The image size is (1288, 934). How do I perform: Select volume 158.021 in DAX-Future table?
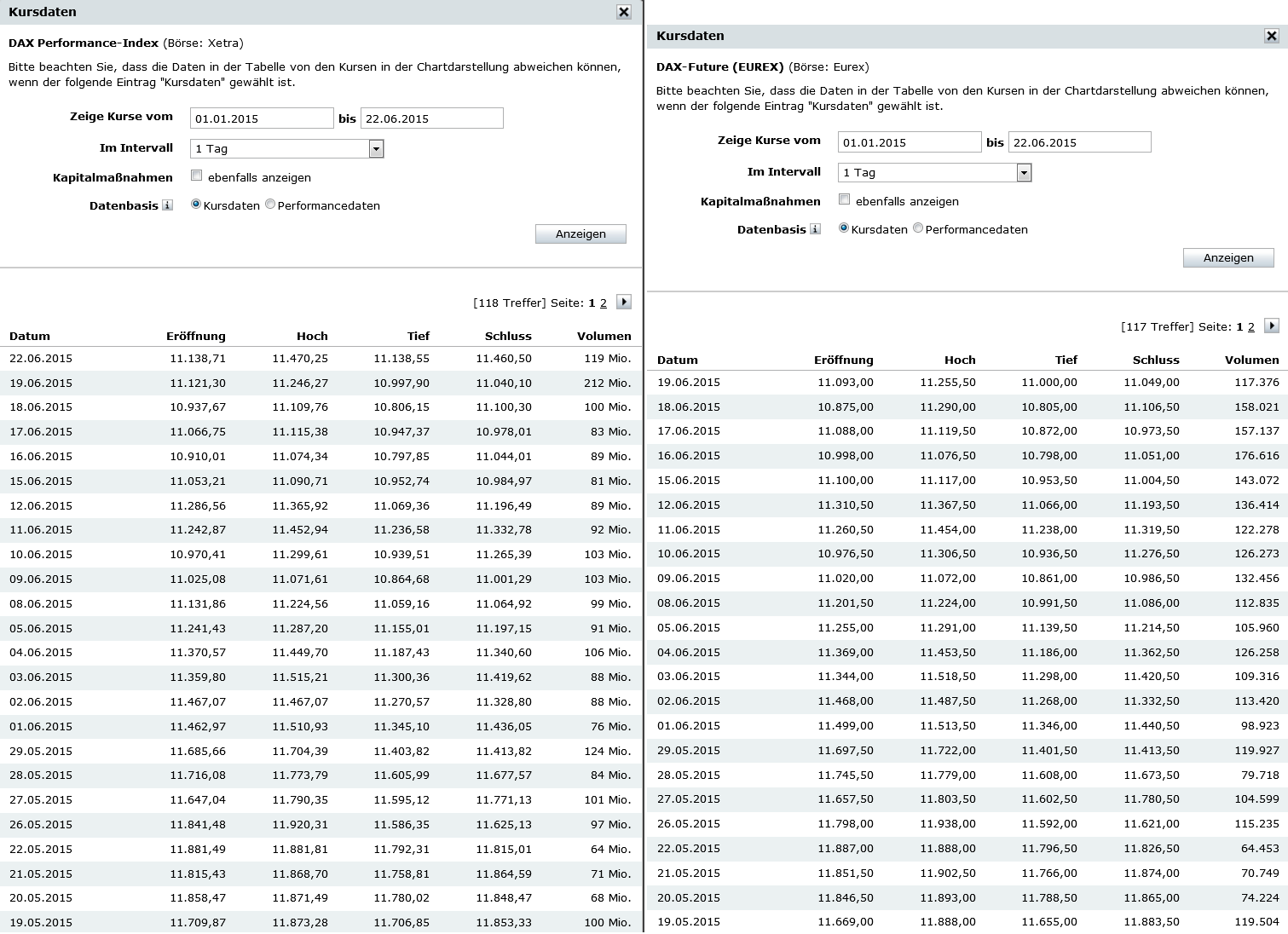point(1256,407)
